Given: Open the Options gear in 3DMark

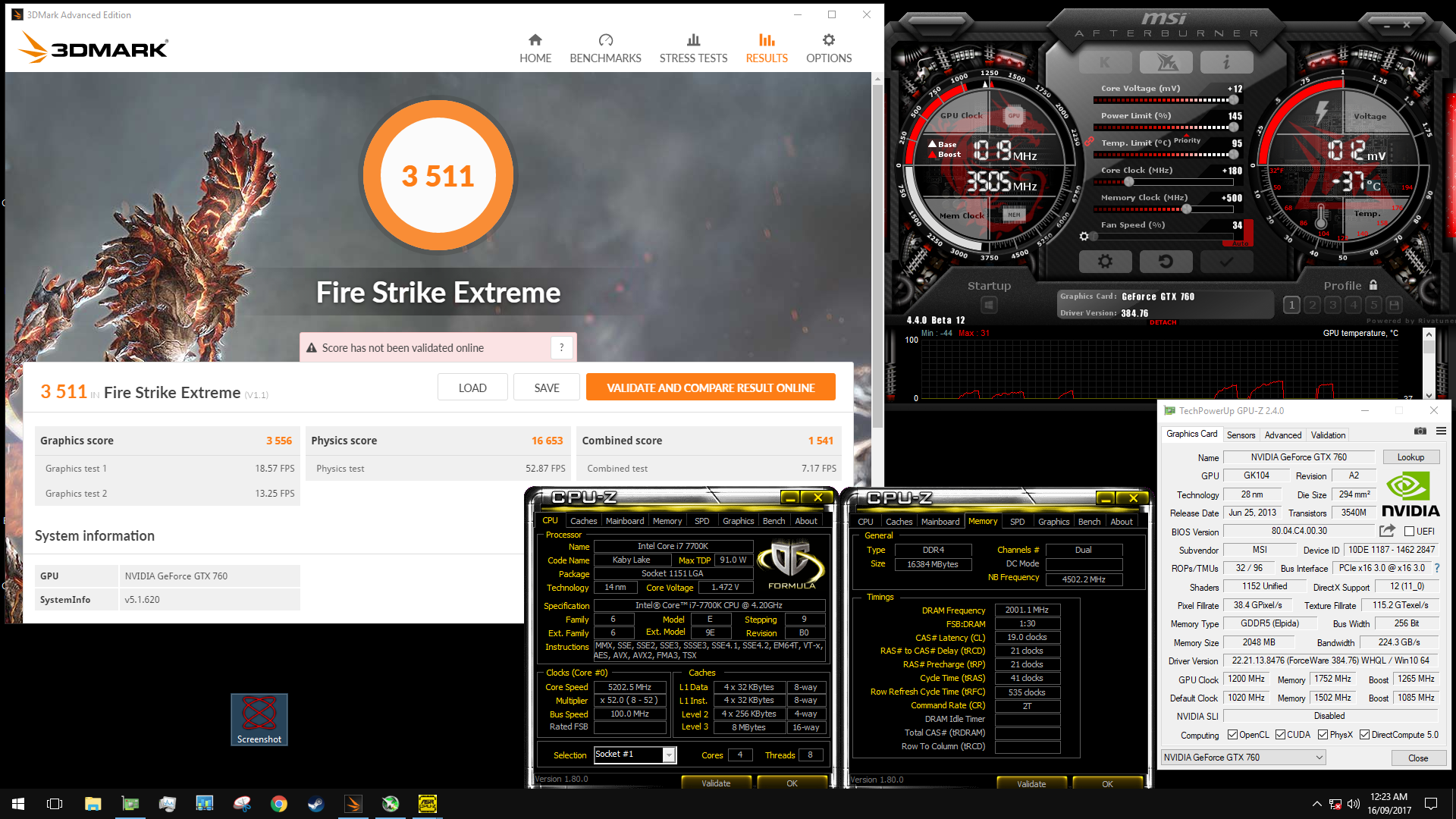Looking at the screenshot, I should (x=829, y=49).
